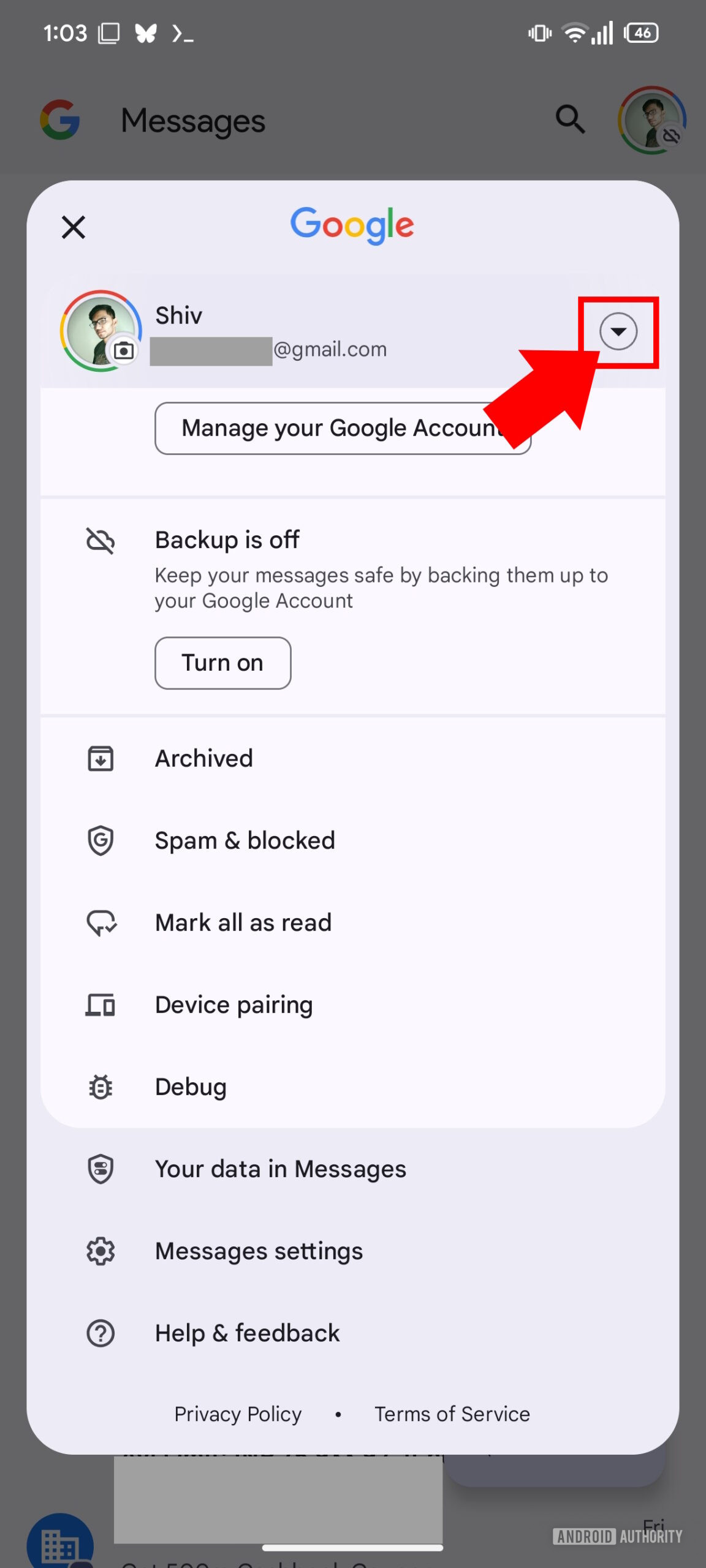
Task: Tap the Messages settings gear icon
Action: [101, 1251]
